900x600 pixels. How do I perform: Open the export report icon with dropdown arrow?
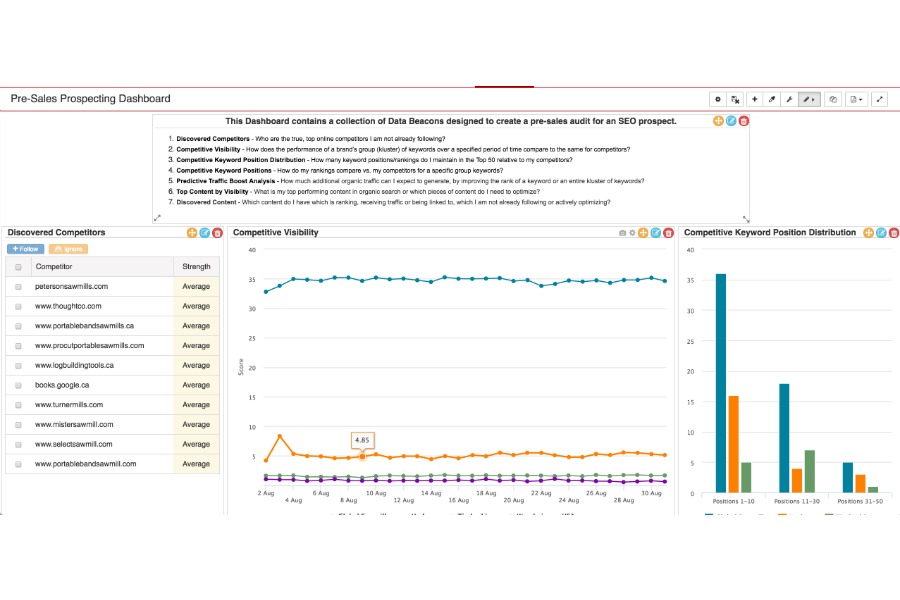(855, 99)
